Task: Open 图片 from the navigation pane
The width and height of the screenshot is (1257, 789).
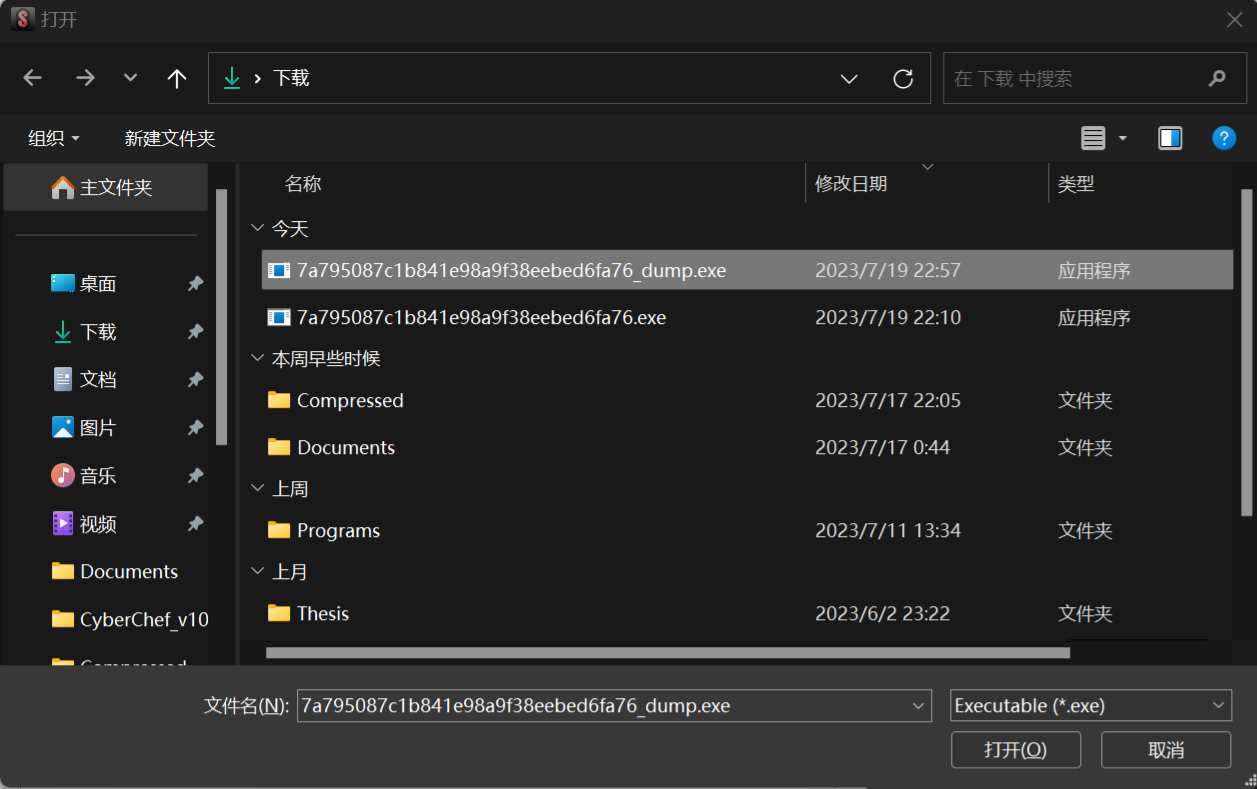Action: pos(98,428)
